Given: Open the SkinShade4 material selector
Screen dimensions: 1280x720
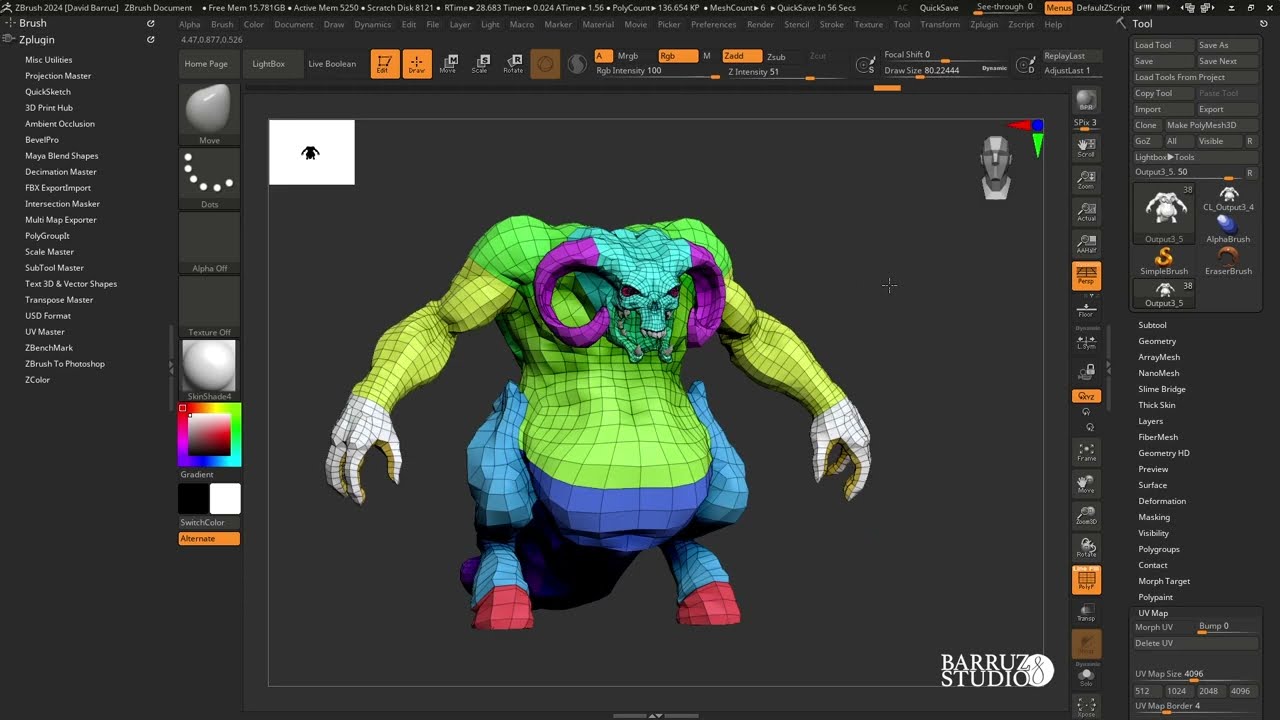Looking at the screenshot, I should 209,370.
